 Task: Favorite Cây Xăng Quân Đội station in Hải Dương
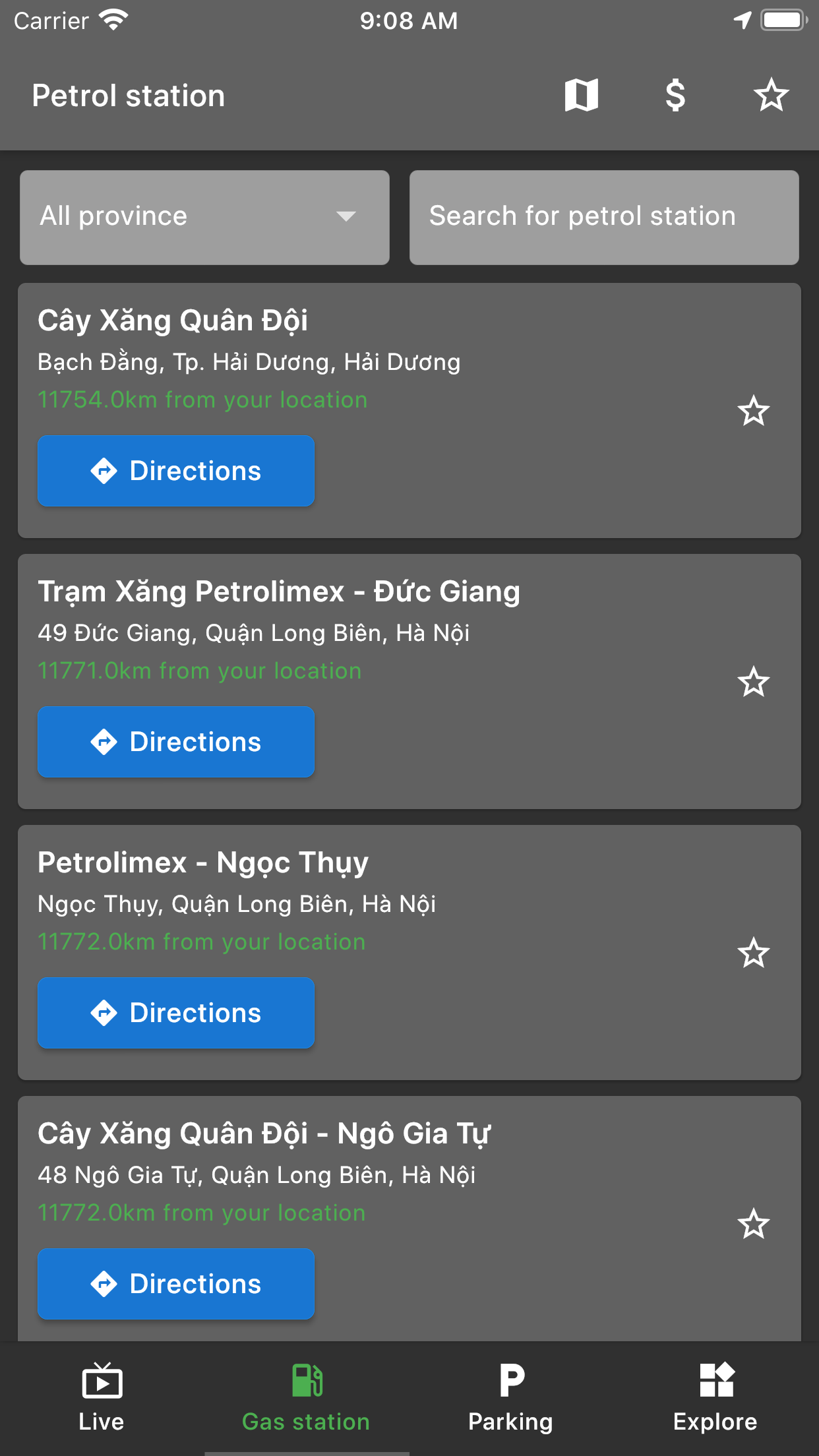[753, 411]
